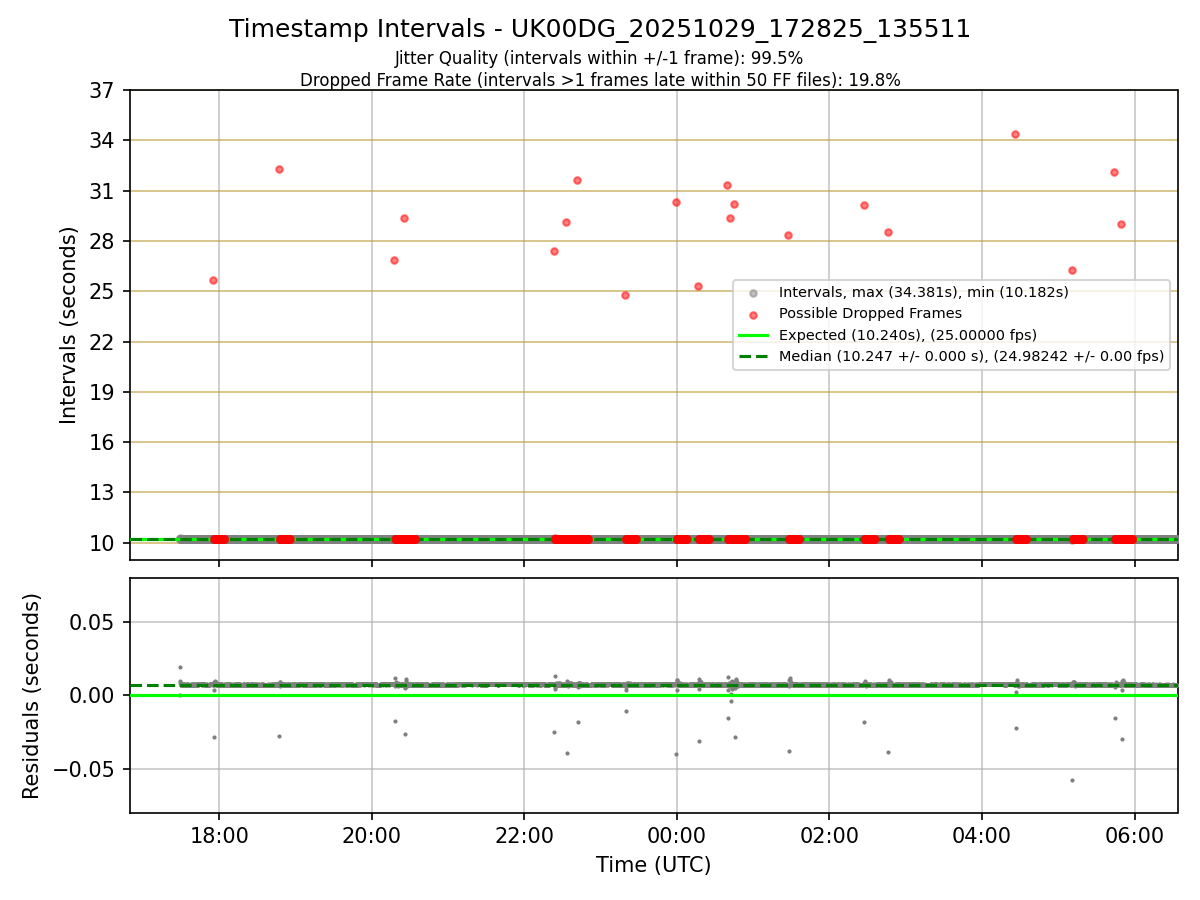Click the lowest residual point, below −0.05
Image resolution: width=1200 pixels, height=900 pixels.
pos(1072,780)
